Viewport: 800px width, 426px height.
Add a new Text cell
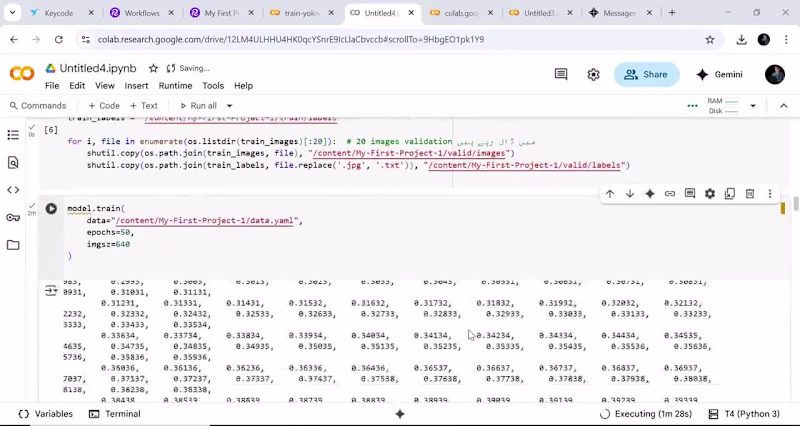pos(144,106)
